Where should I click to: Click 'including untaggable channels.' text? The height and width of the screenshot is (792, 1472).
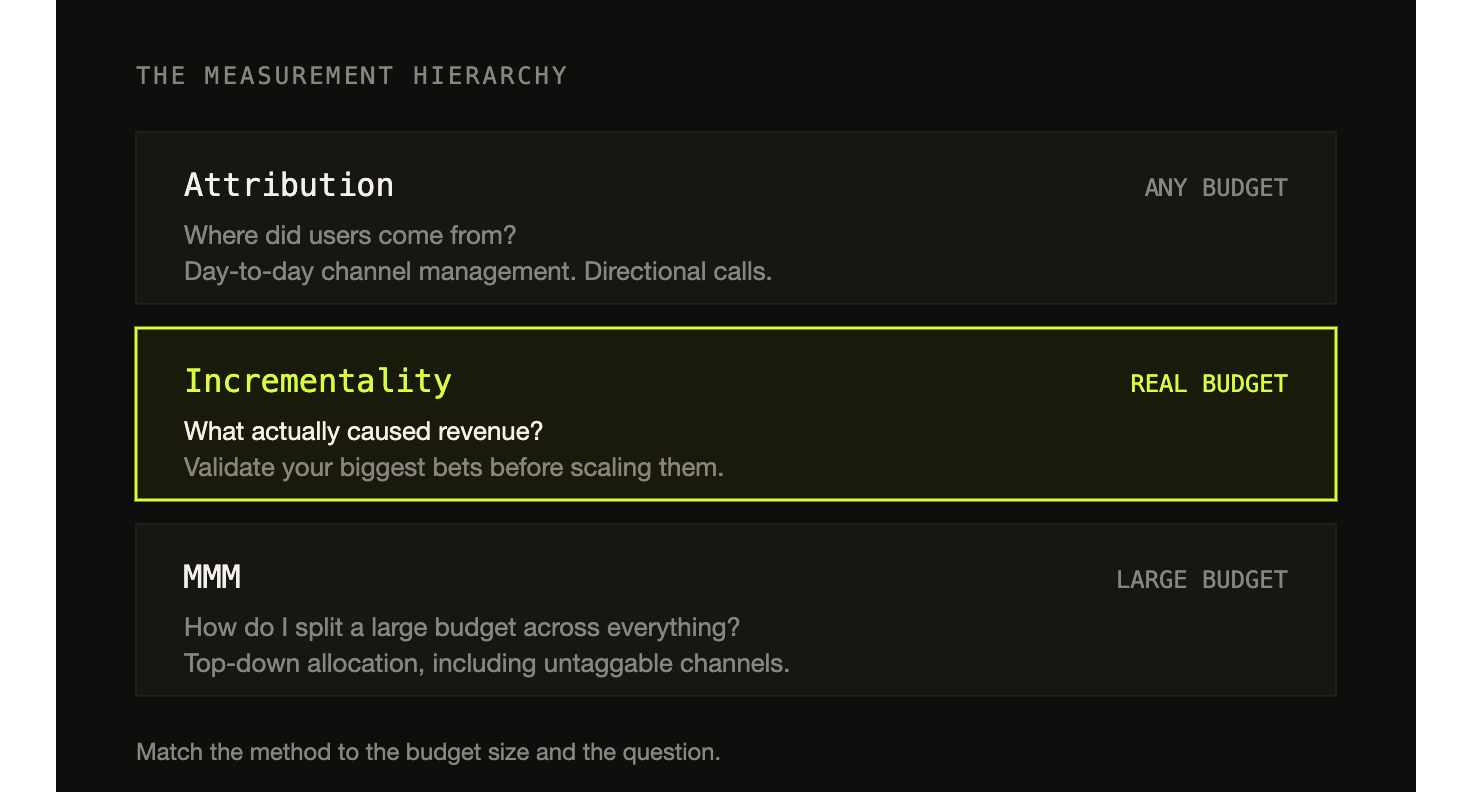[x=611, y=664]
